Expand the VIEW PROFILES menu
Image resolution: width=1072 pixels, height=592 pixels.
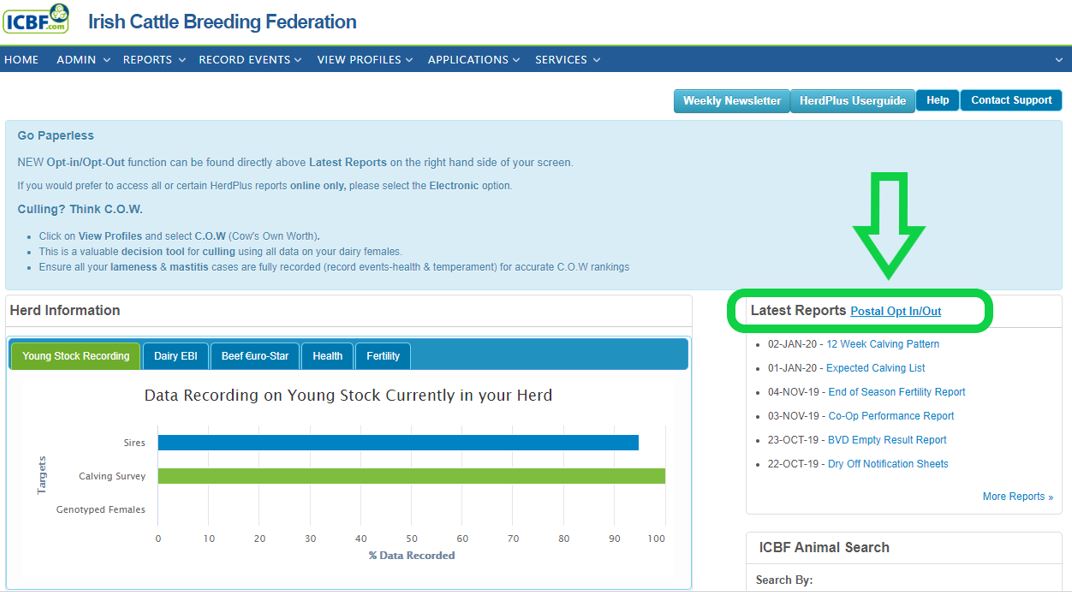364,60
